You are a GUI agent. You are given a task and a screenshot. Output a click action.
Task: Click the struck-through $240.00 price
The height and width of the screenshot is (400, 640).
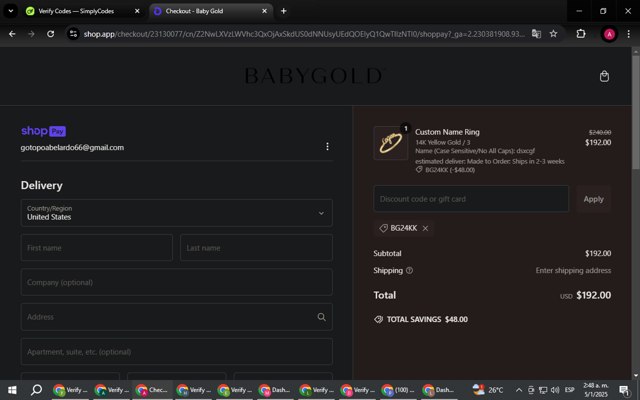[600, 132]
